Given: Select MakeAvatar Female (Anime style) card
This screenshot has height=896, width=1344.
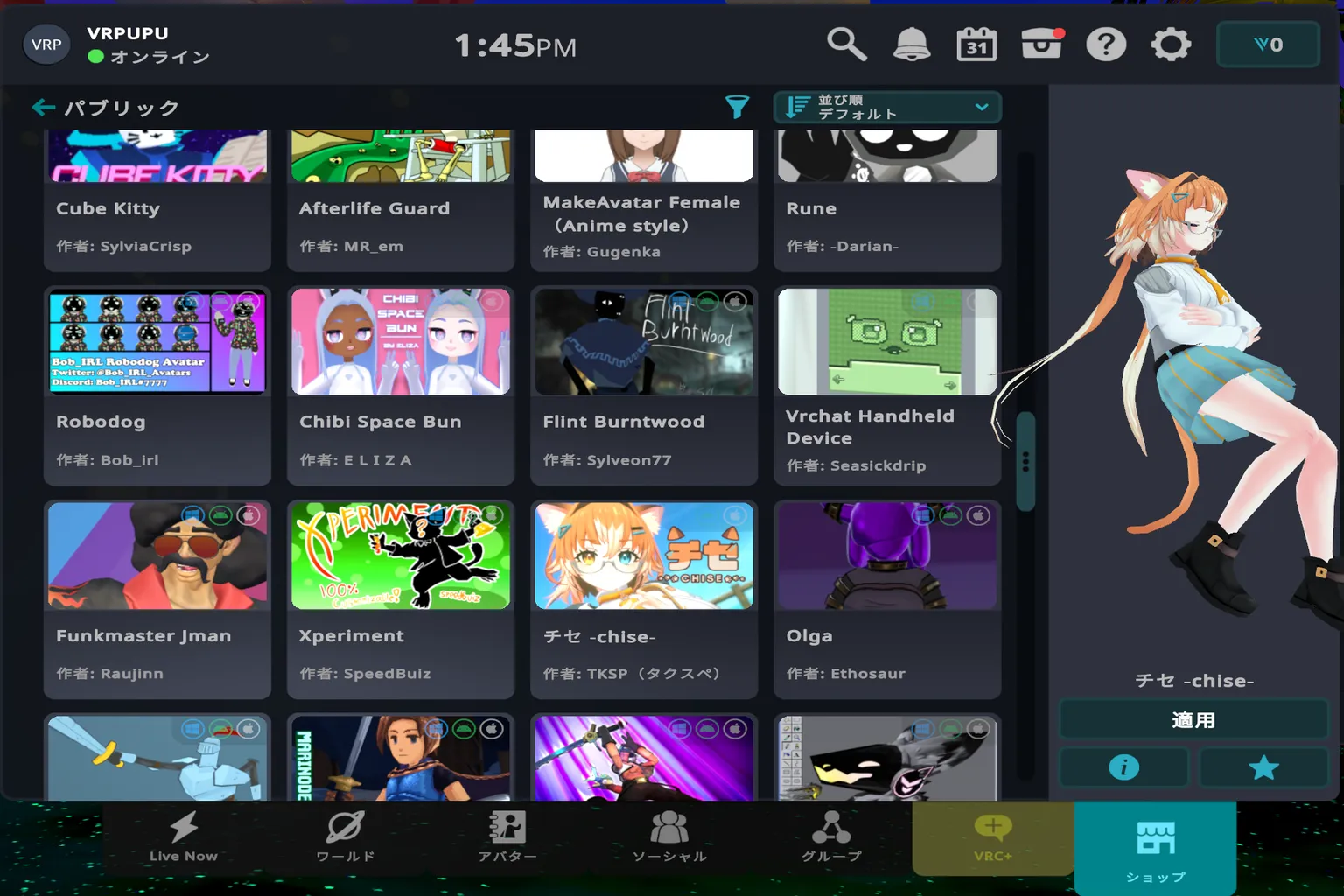Looking at the screenshot, I should coord(644,199).
